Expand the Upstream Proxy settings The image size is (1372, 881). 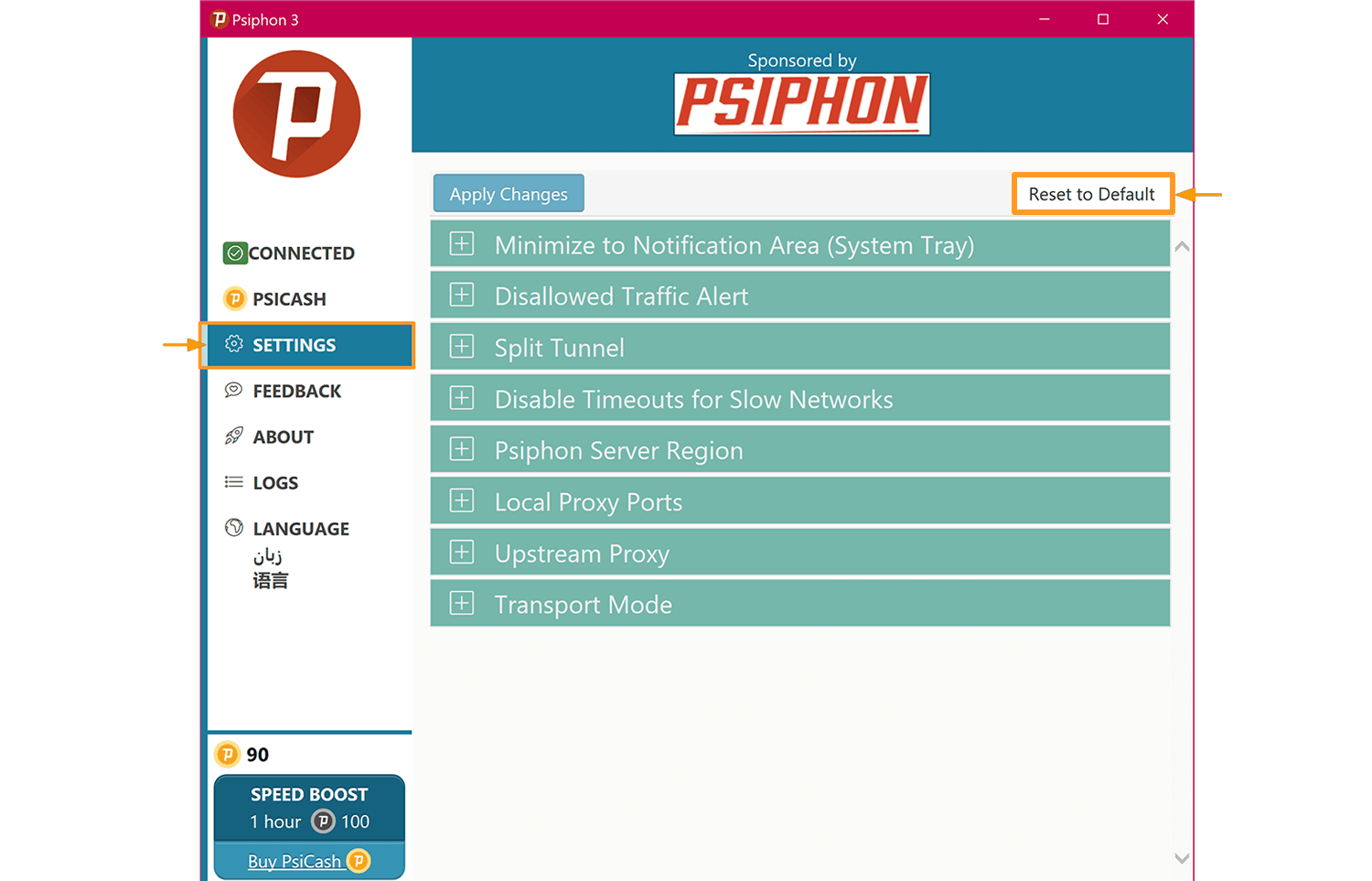tap(461, 552)
